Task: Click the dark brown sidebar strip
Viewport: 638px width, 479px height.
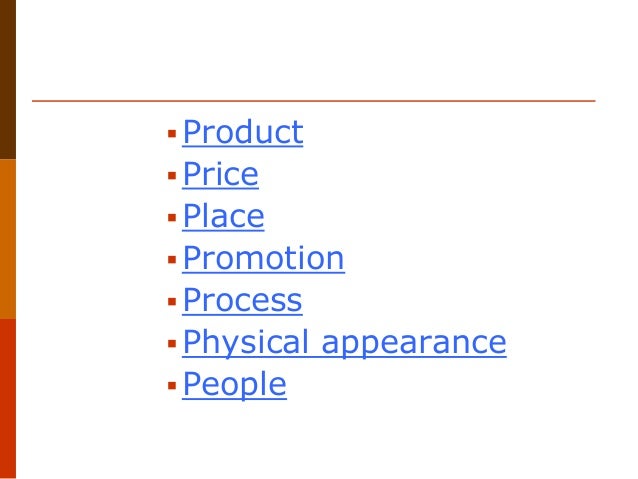Action: (7, 80)
